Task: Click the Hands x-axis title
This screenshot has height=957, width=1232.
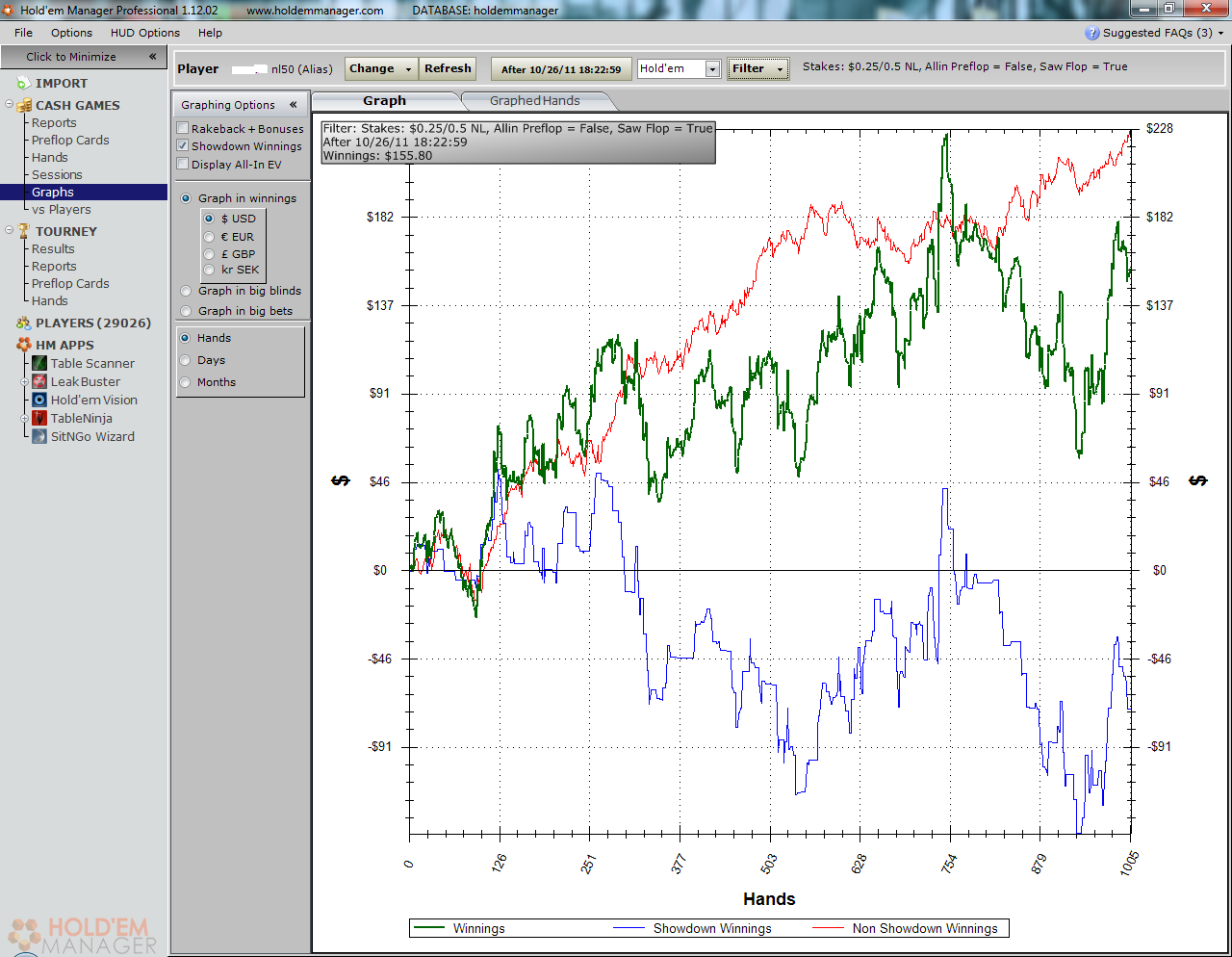Action: [x=769, y=898]
